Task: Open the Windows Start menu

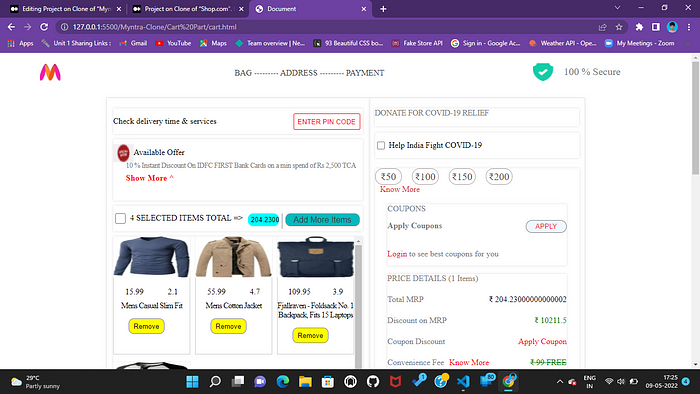Action: [x=192, y=382]
